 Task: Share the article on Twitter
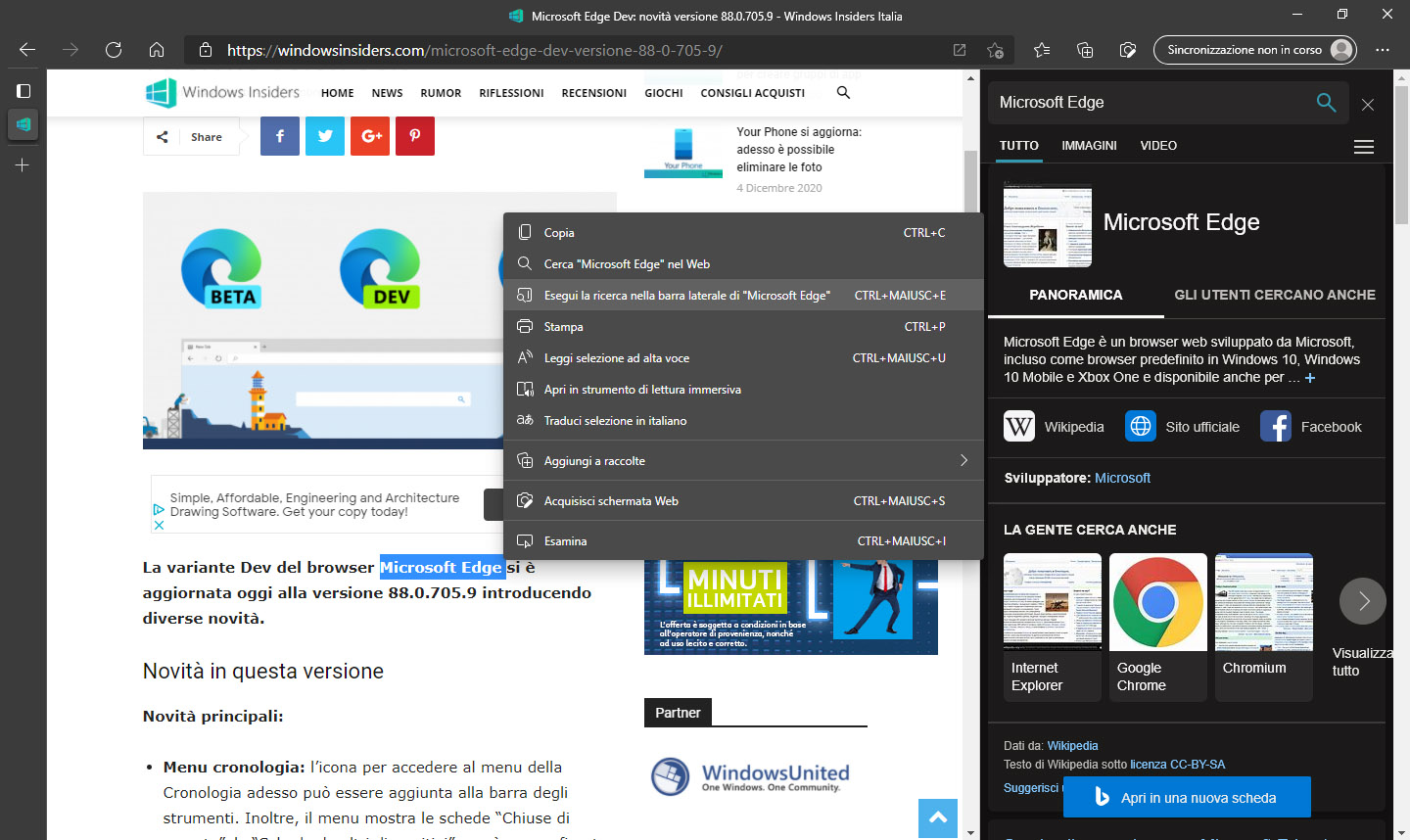[x=325, y=136]
